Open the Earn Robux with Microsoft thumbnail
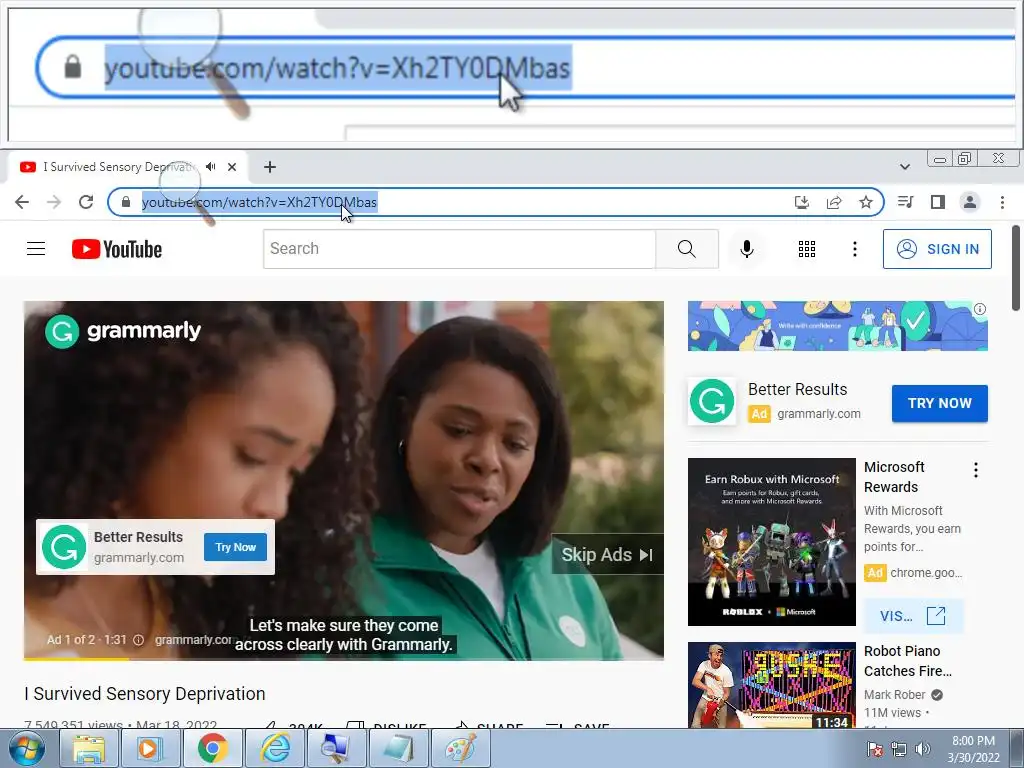This screenshot has width=1024, height=768. pos(772,542)
